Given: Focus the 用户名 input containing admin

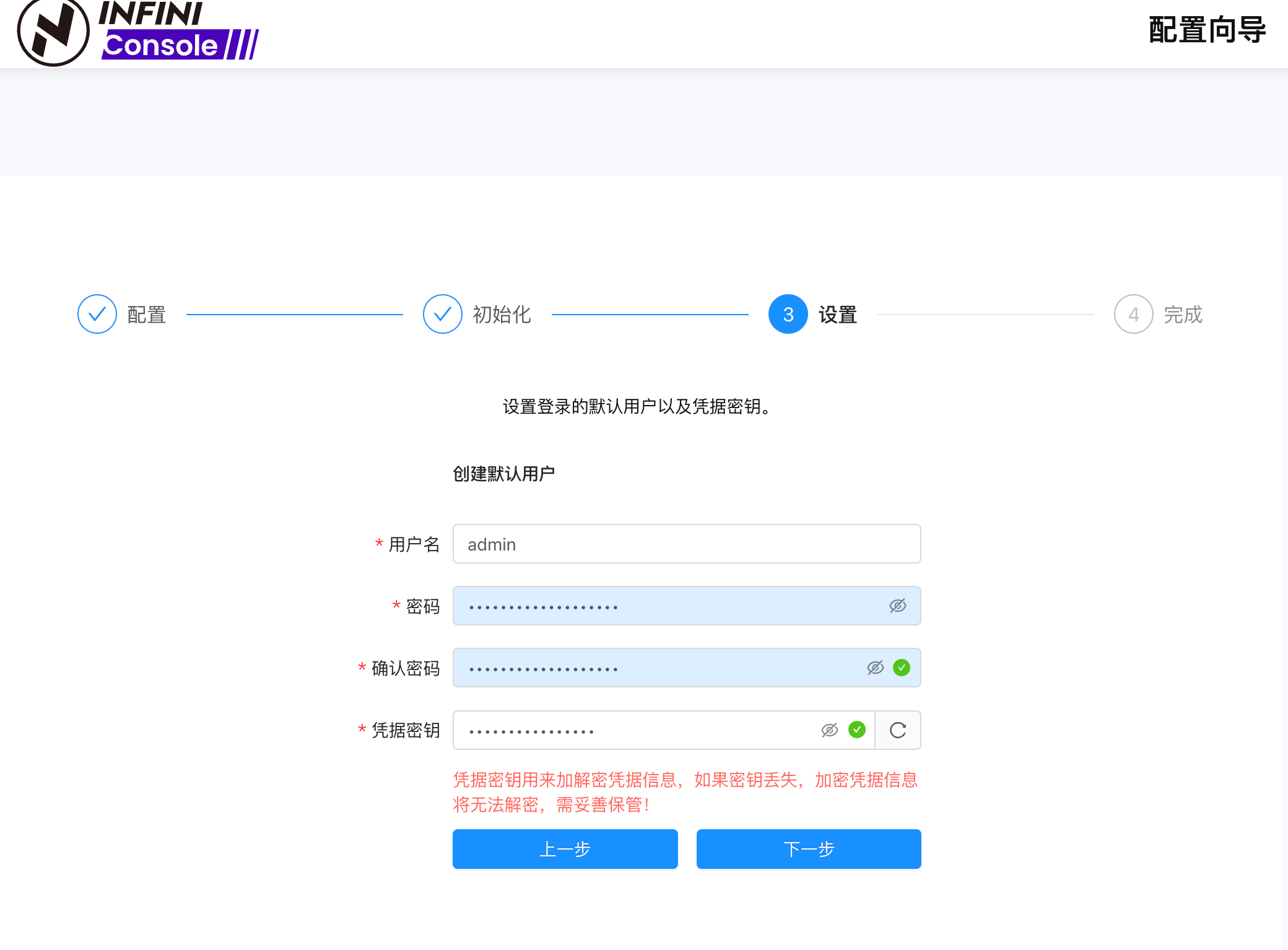Looking at the screenshot, I should pyautogui.click(x=686, y=544).
